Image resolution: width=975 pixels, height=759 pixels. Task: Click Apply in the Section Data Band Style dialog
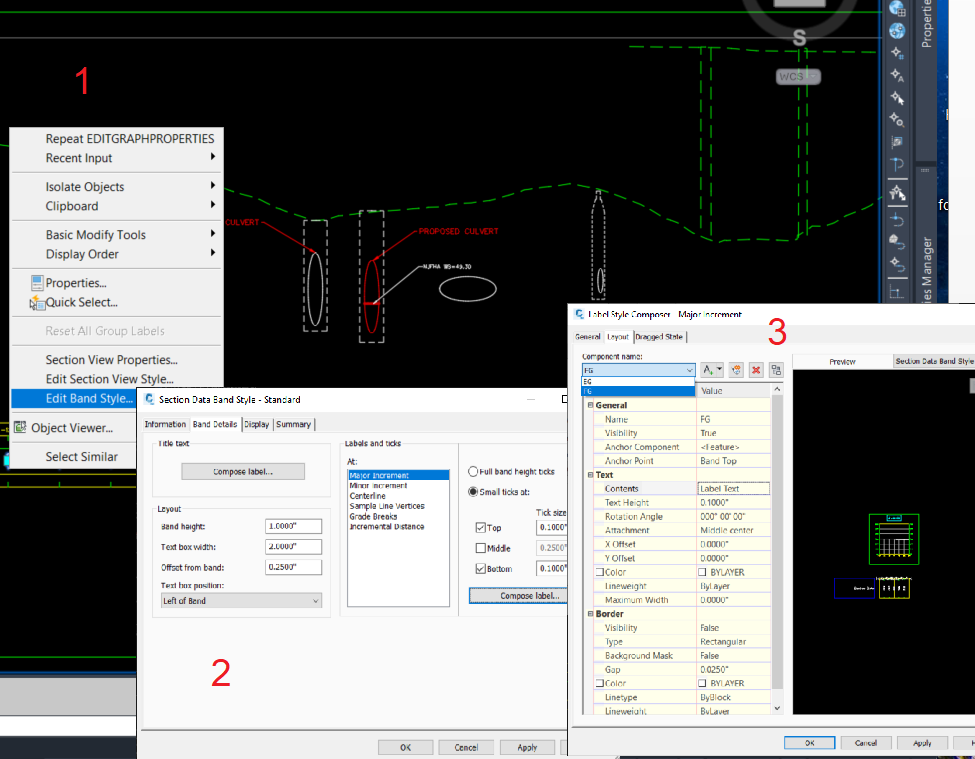click(x=527, y=746)
